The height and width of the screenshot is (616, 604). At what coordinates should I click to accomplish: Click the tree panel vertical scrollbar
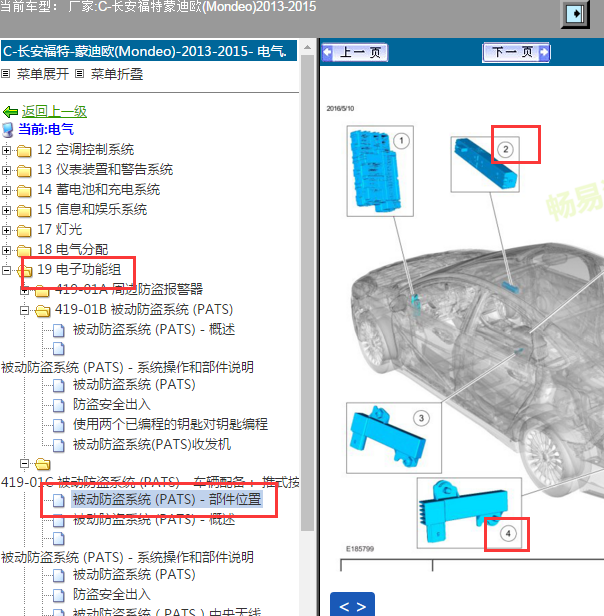pyautogui.click(x=308, y=295)
